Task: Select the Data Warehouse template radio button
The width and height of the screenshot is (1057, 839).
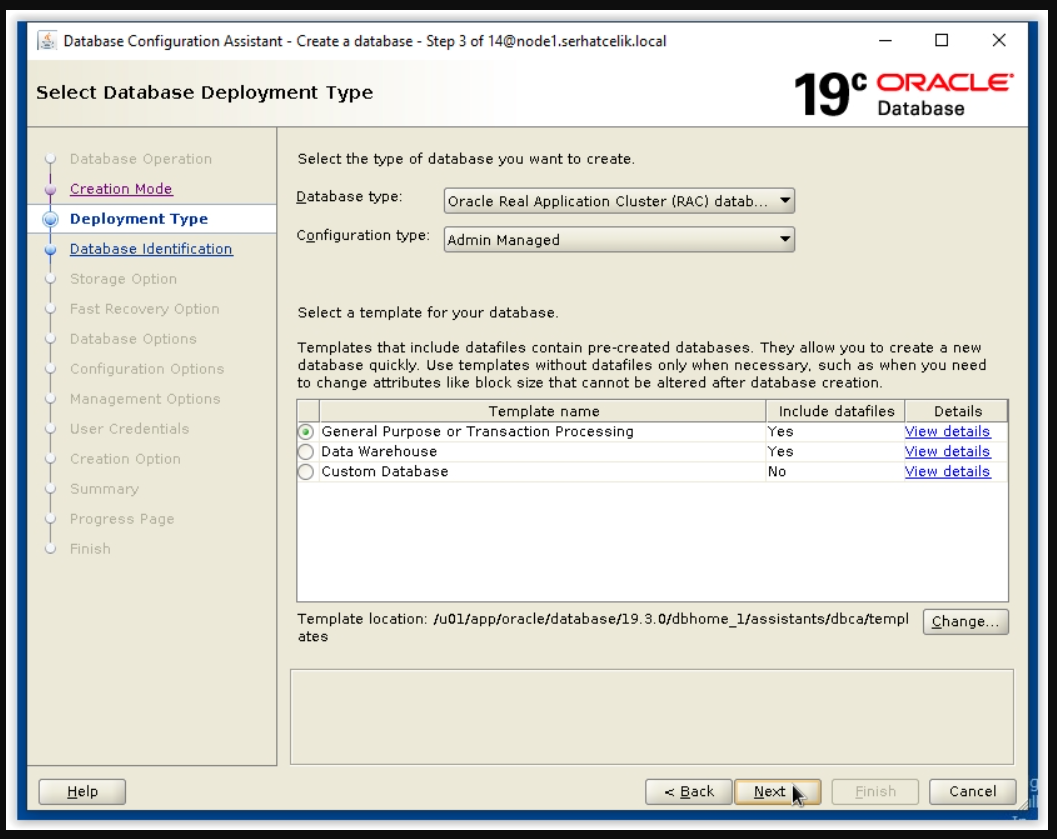Action: (305, 452)
